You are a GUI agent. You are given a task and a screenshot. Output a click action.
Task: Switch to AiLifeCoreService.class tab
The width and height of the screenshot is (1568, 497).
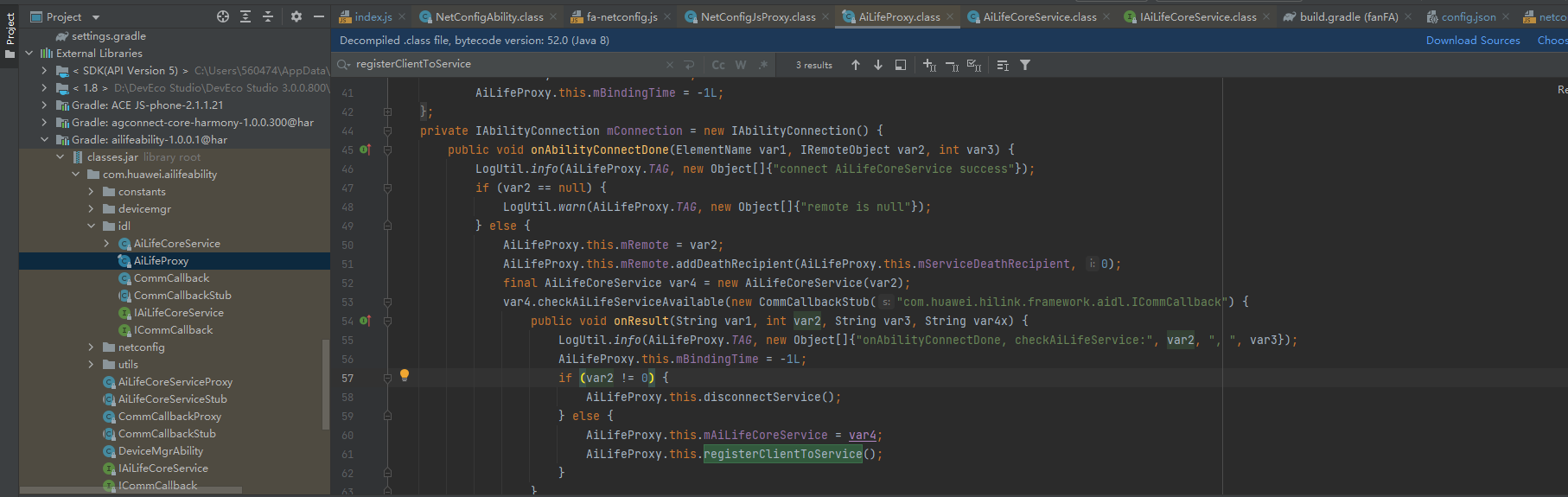click(x=1040, y=16)
